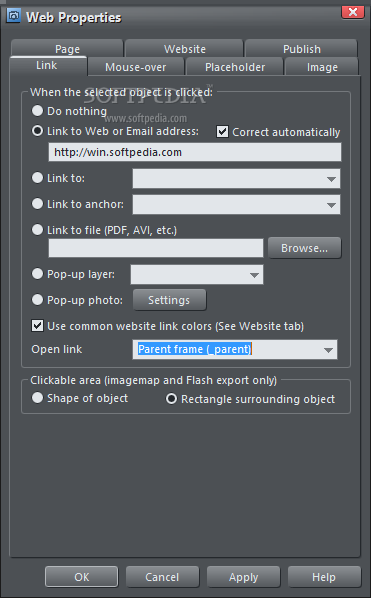Select the Shape of object option

(x=37, y=398)
